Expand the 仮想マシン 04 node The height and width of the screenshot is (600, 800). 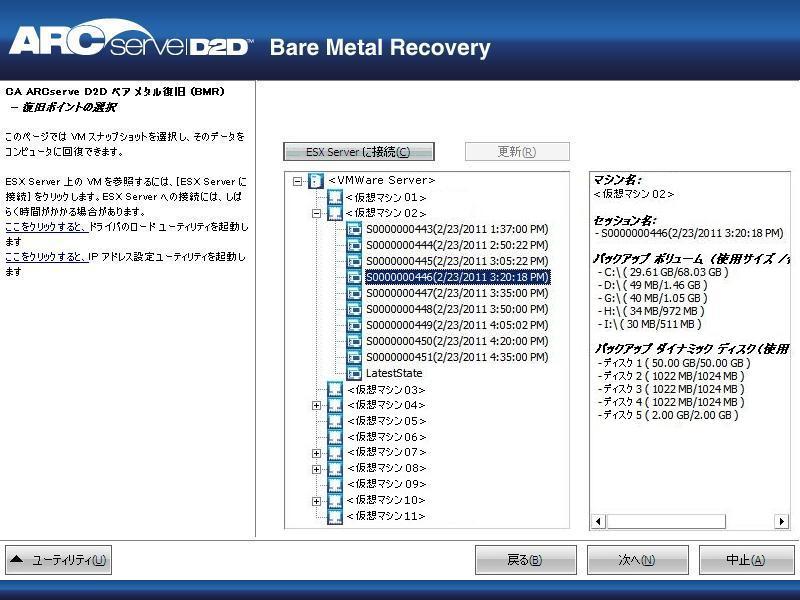point(316,406)
